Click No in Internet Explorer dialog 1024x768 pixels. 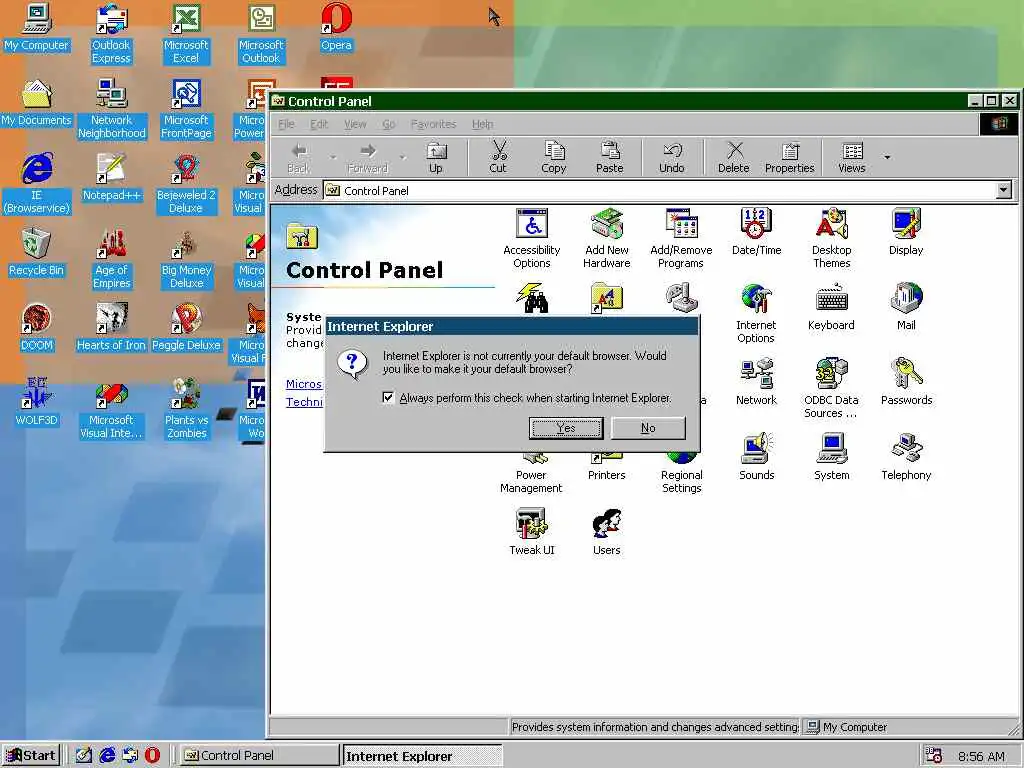(648, 428)
